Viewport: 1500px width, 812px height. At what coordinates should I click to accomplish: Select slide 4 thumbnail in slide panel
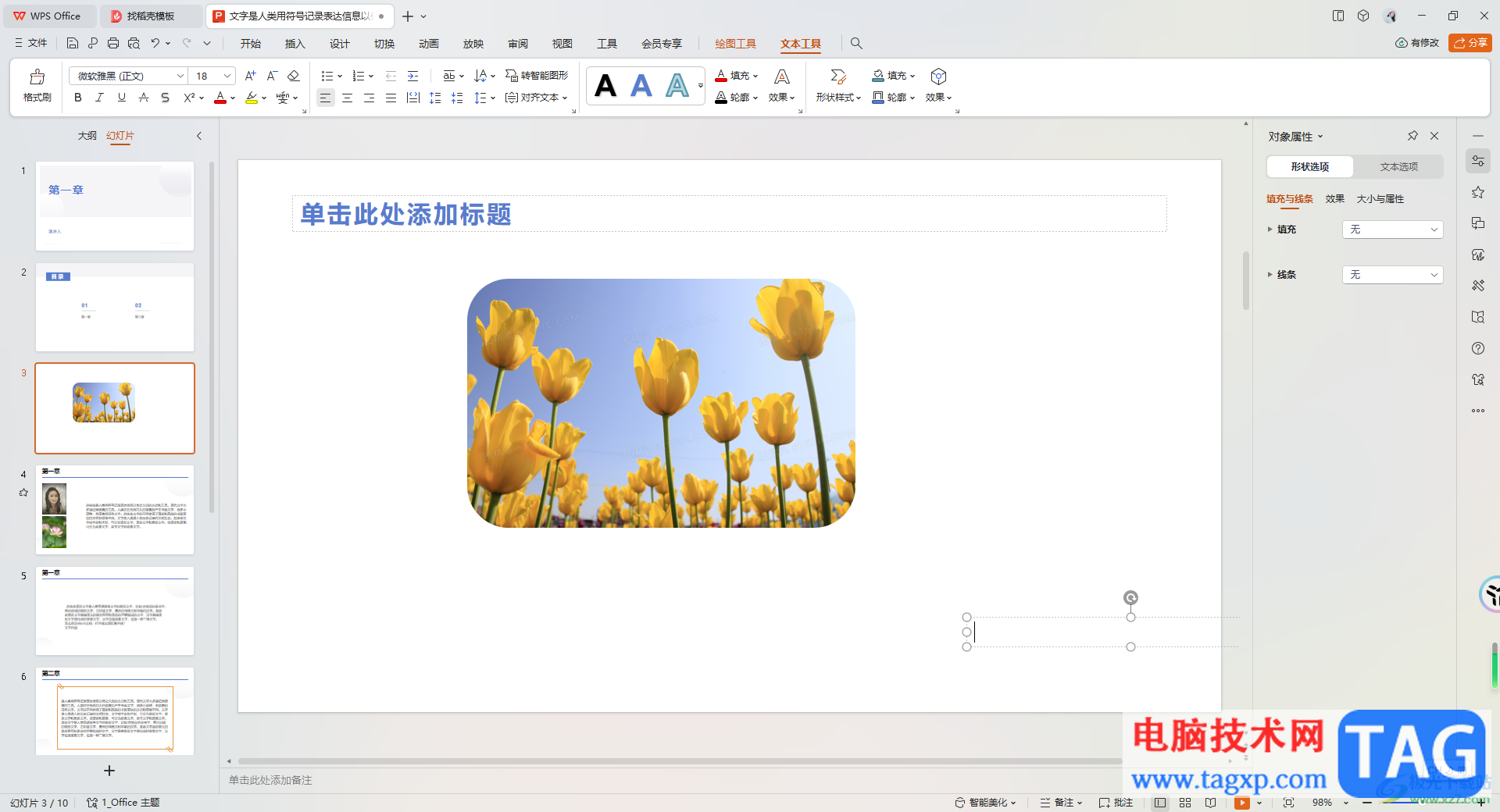tap(115, 510)
